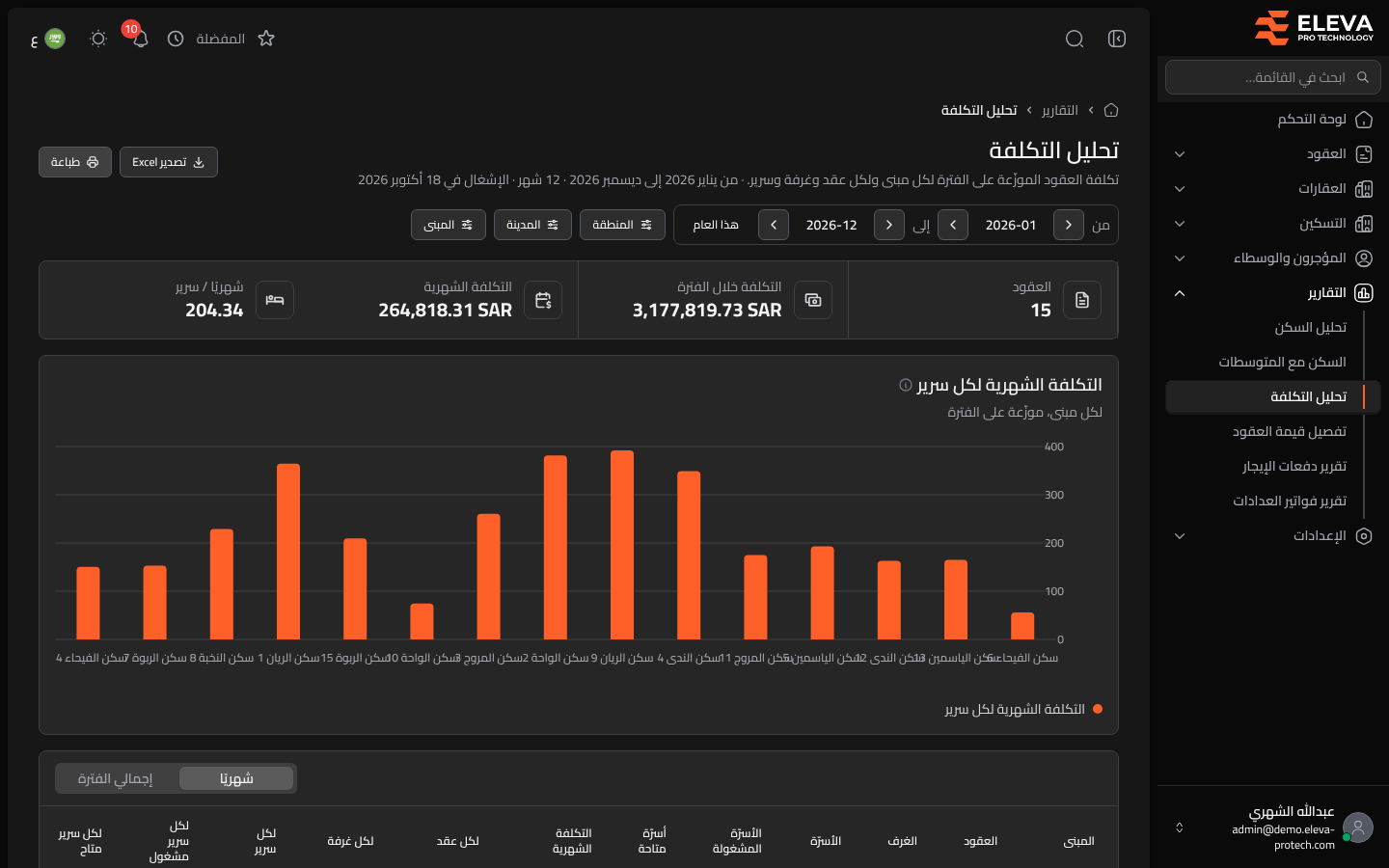Click the التقارير breadcrumb link
Screen dimensions: 1389x868
click(1059, 110)
